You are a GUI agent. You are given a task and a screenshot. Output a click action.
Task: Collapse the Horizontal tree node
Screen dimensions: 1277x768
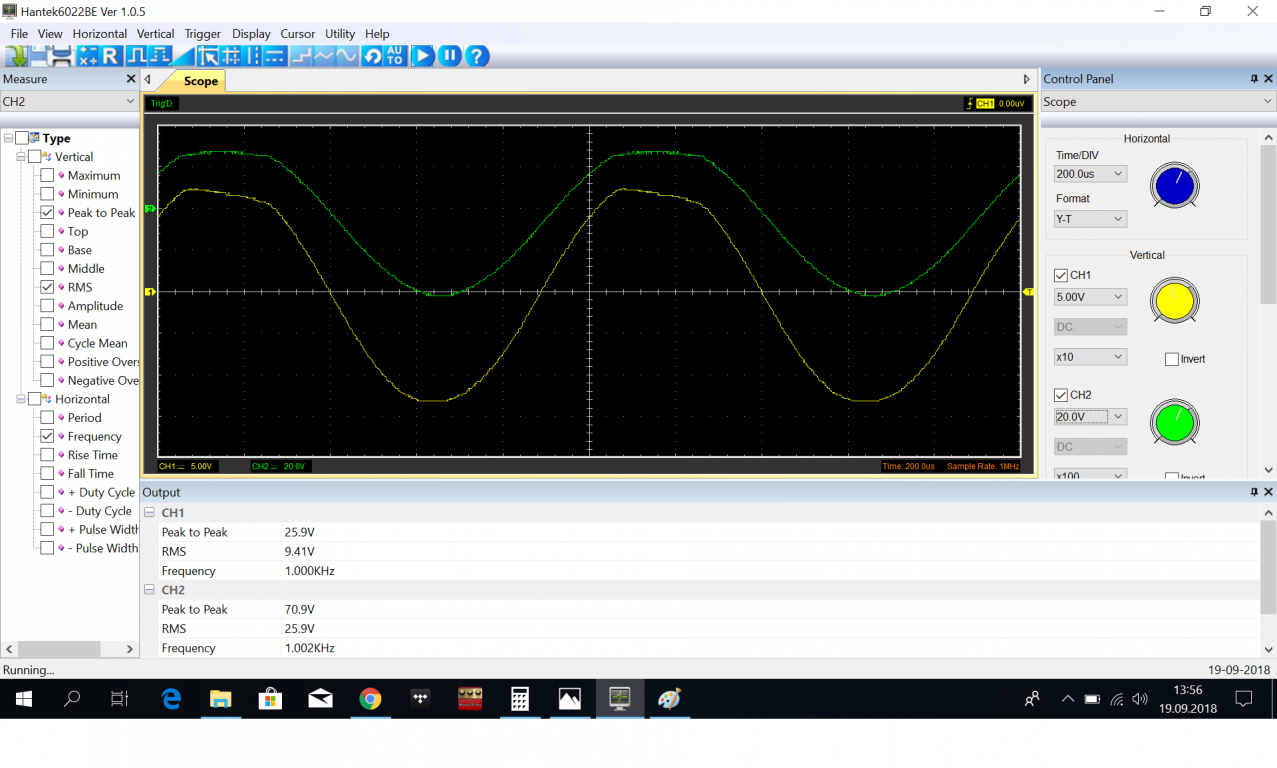click(21, 399)
